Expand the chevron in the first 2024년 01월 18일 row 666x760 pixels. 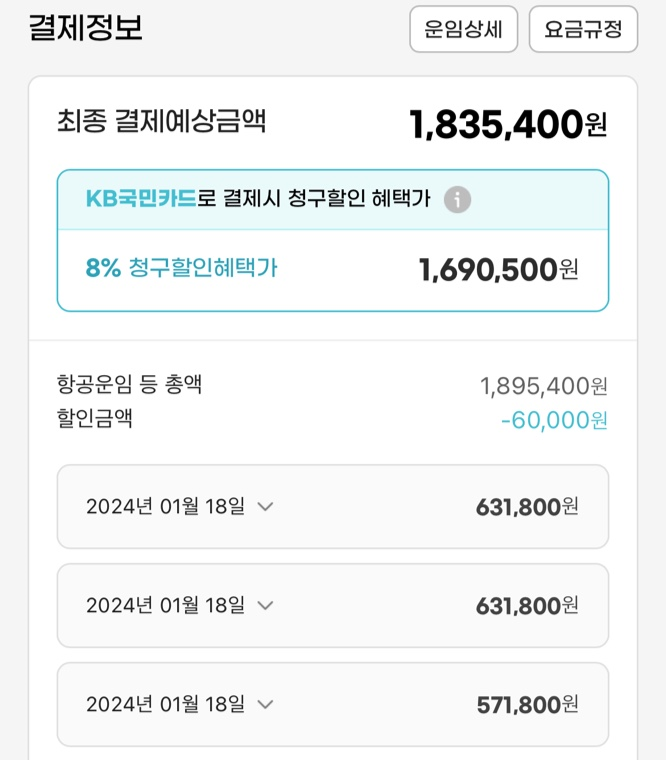tap(265, 507)
